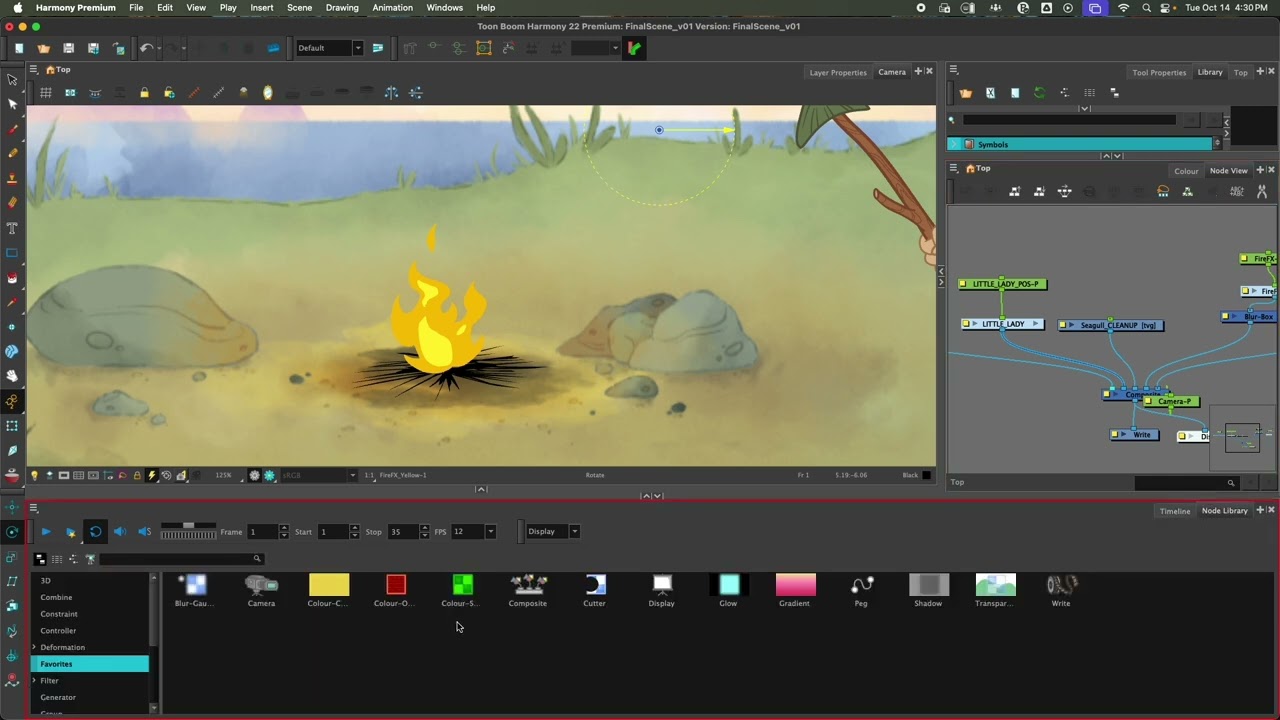Click the Shadow node icon
The height and width of the screenshot is (720, 1280).
[x=929, y=585]
